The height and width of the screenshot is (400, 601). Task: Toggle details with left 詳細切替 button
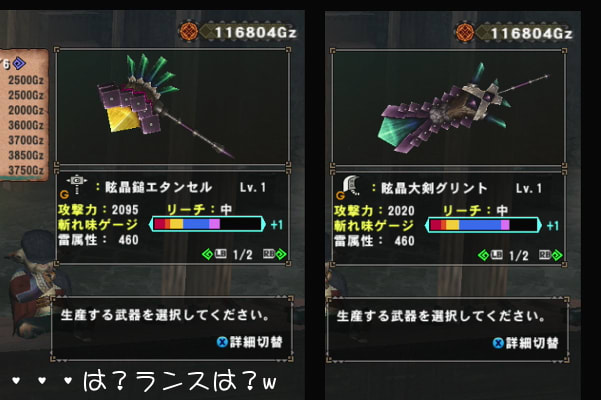point(250,342)
